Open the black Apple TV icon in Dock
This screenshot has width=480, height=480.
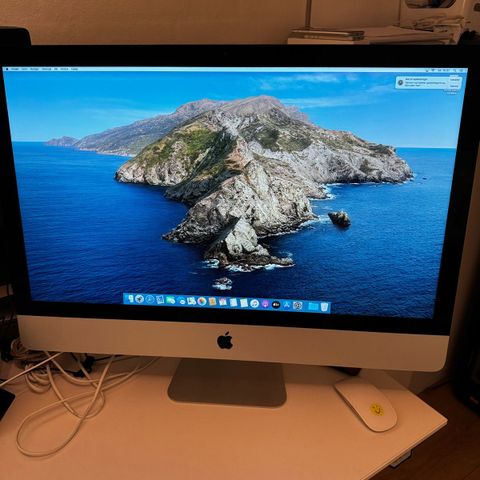[x=276, y=304]
